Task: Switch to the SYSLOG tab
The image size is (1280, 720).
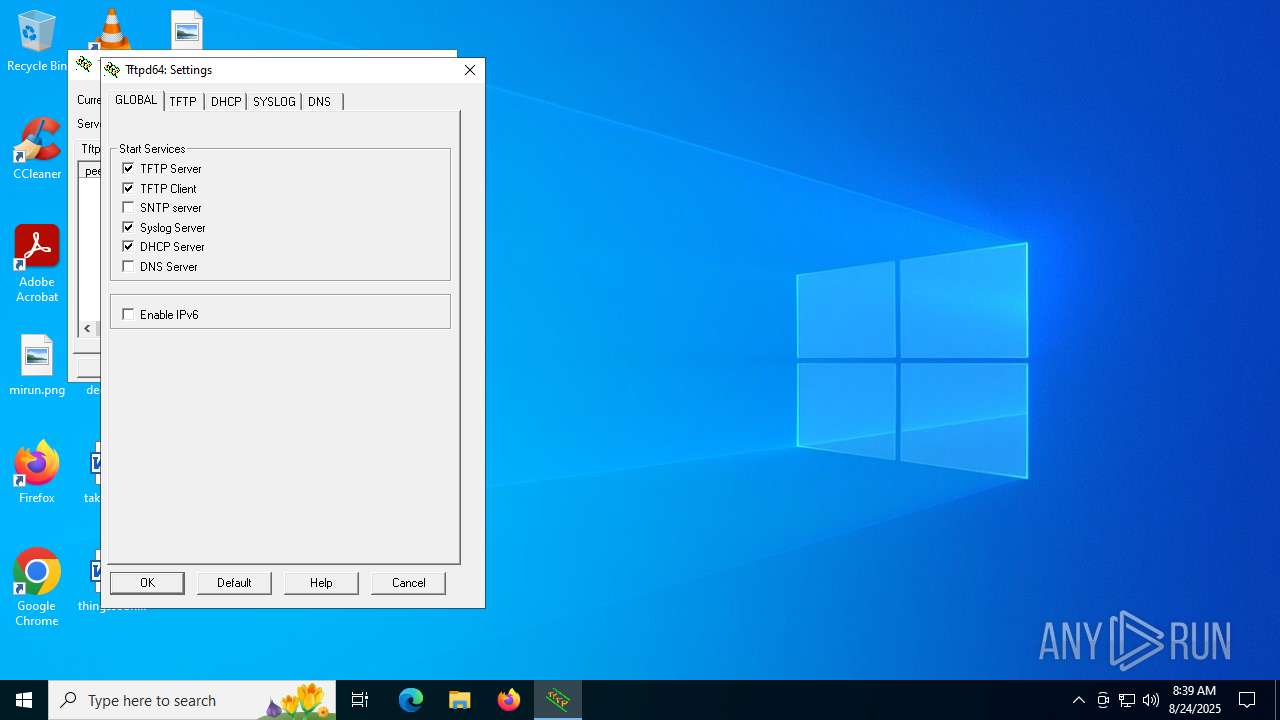Action: tap(274, 101)
